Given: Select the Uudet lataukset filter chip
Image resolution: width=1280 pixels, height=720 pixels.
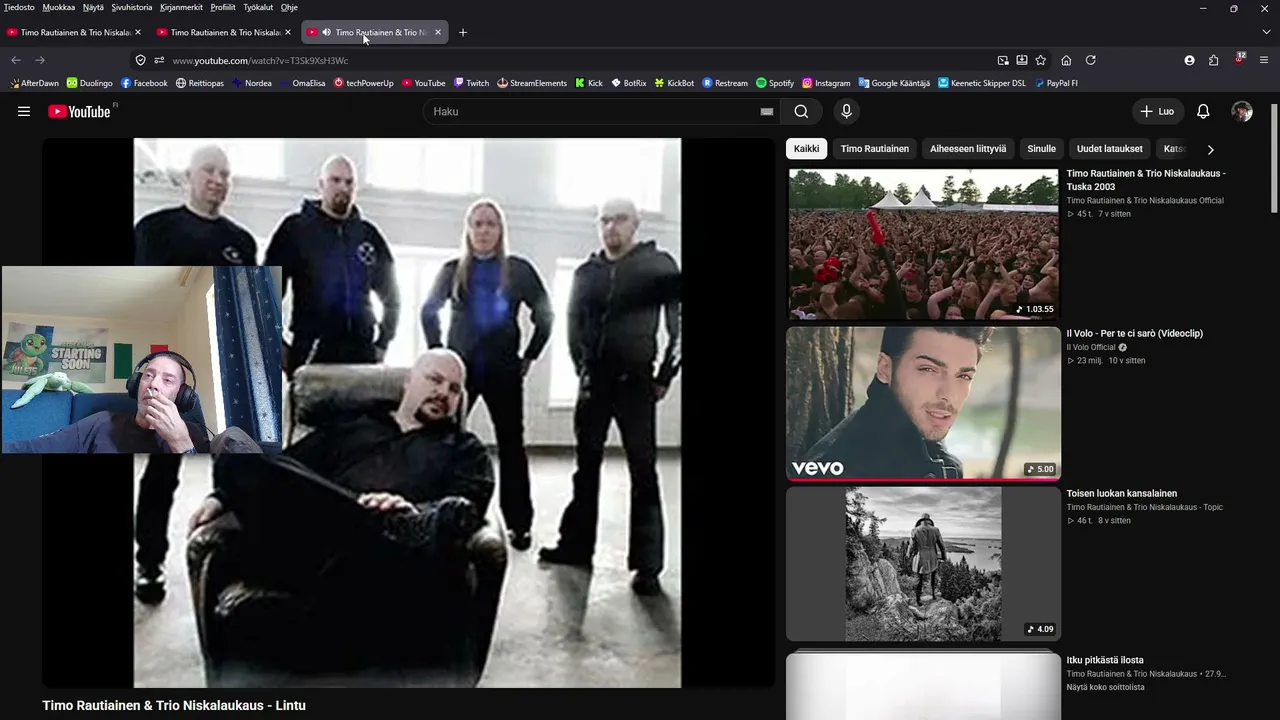Looking at the screenshot, I should [x=1109, y=149].
